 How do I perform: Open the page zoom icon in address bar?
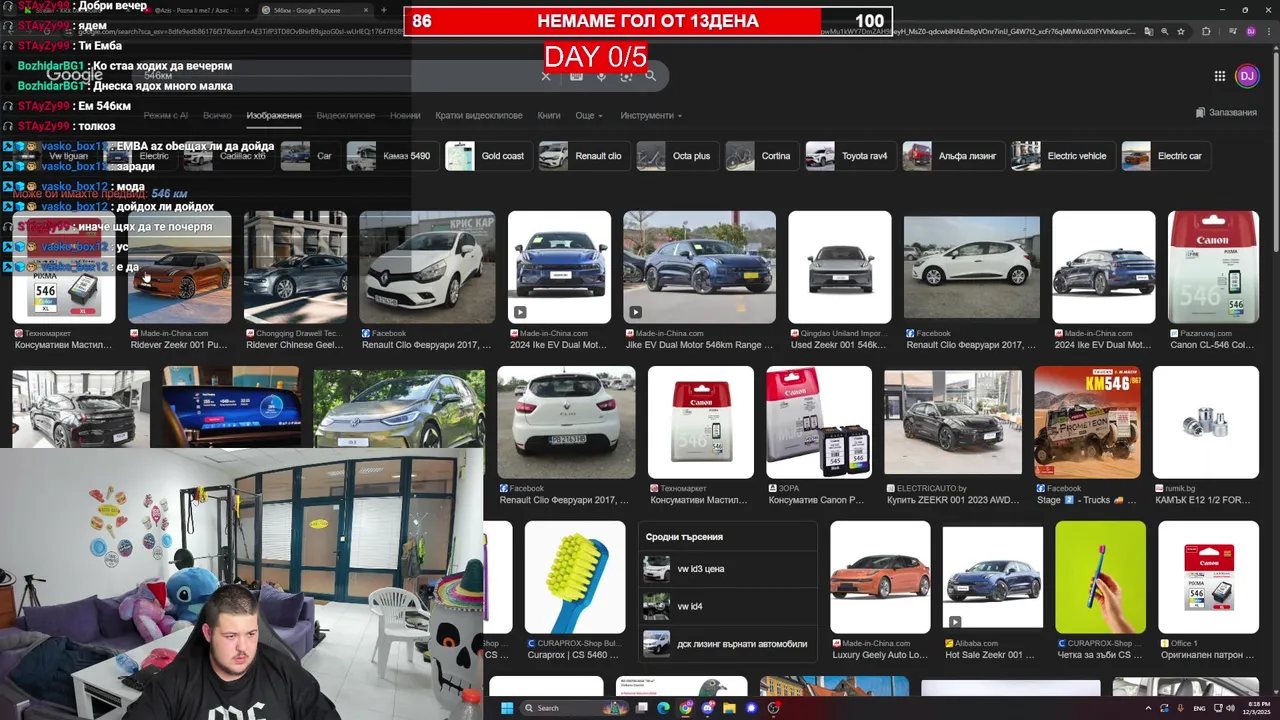click(x=1164, y=32)
